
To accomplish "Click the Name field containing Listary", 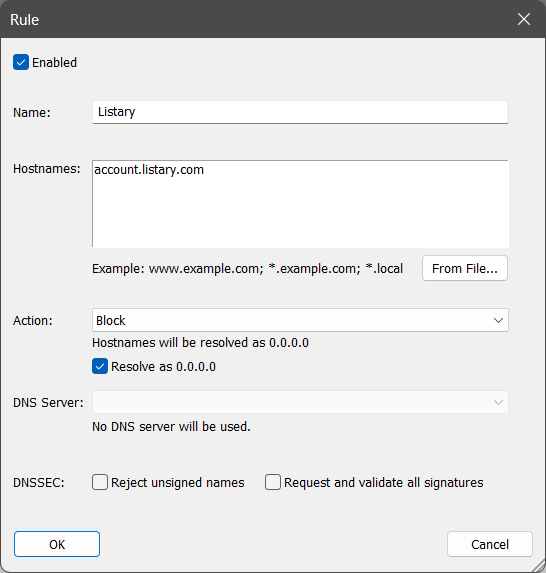I will [300, 112].
